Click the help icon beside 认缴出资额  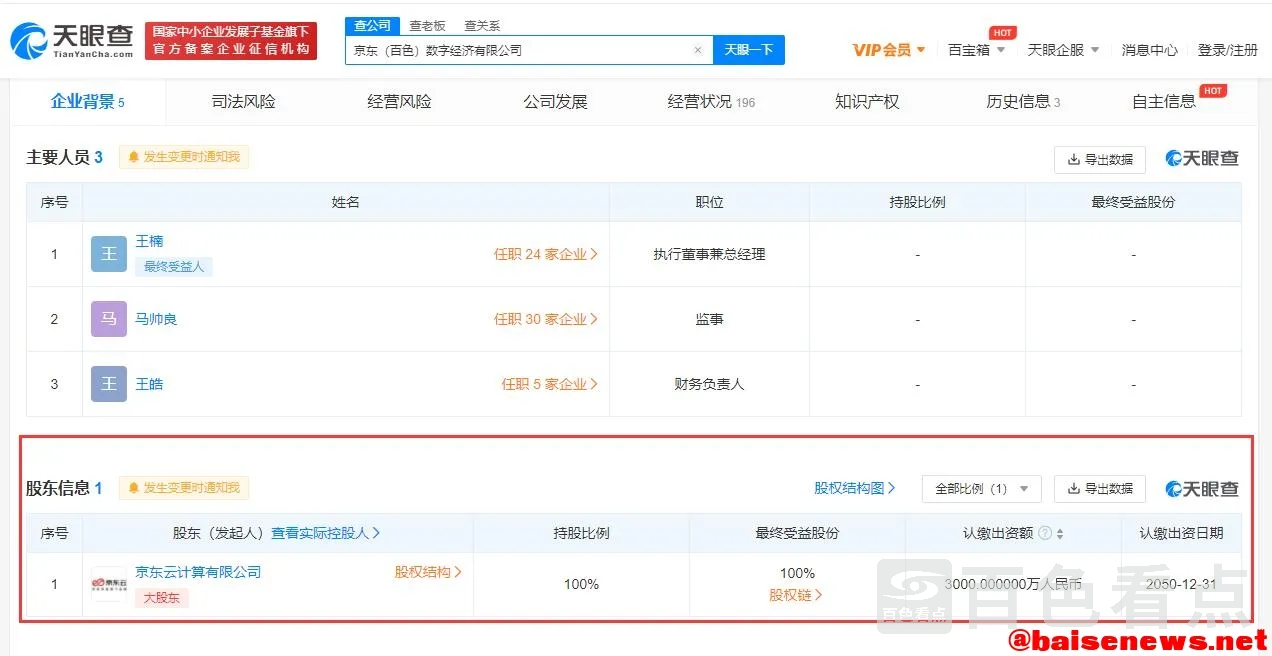click(x=1045, y=533)
